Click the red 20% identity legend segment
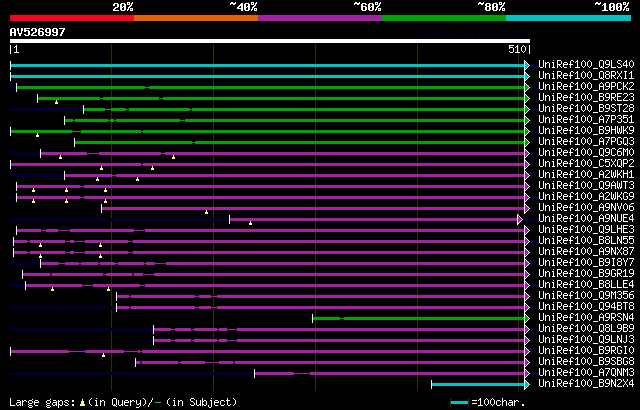The width and height of the screenshot is (640, 410). pyautogui.click(x=72, y=18)
